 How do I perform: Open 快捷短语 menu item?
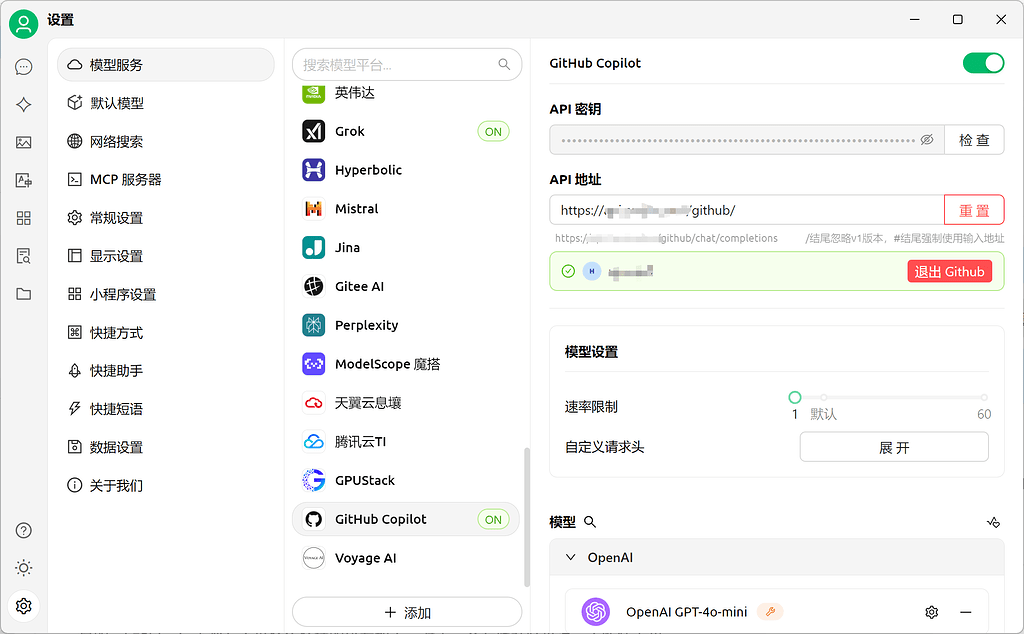tap(166, 409)
